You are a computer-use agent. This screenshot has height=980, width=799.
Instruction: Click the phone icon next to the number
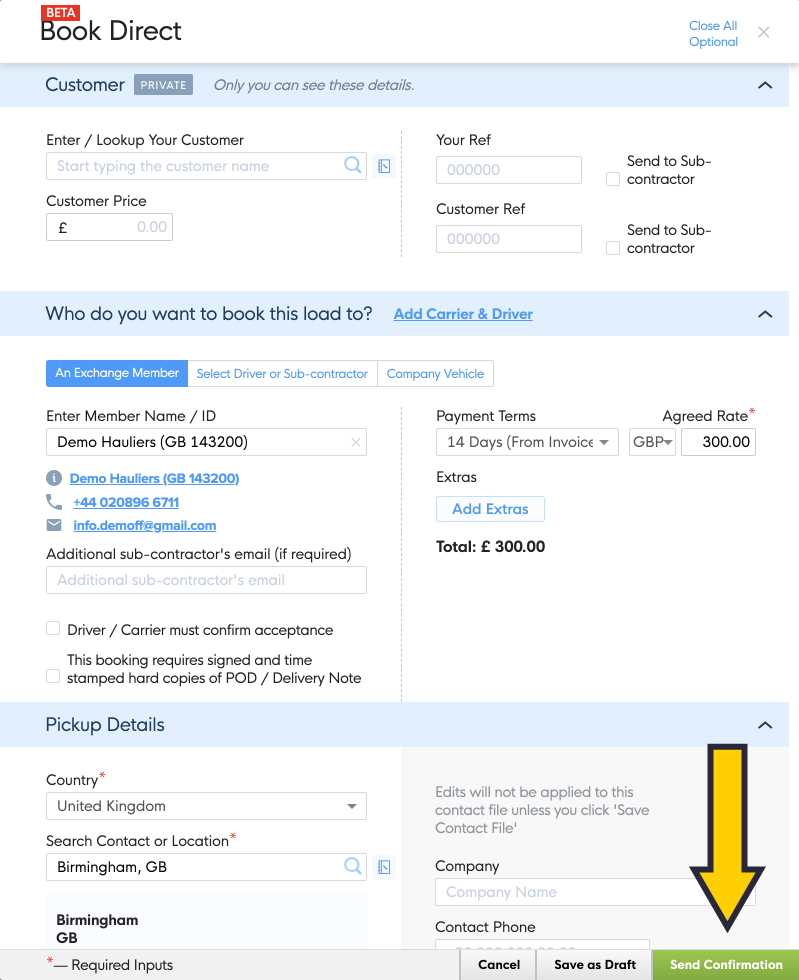pos(54,501)
